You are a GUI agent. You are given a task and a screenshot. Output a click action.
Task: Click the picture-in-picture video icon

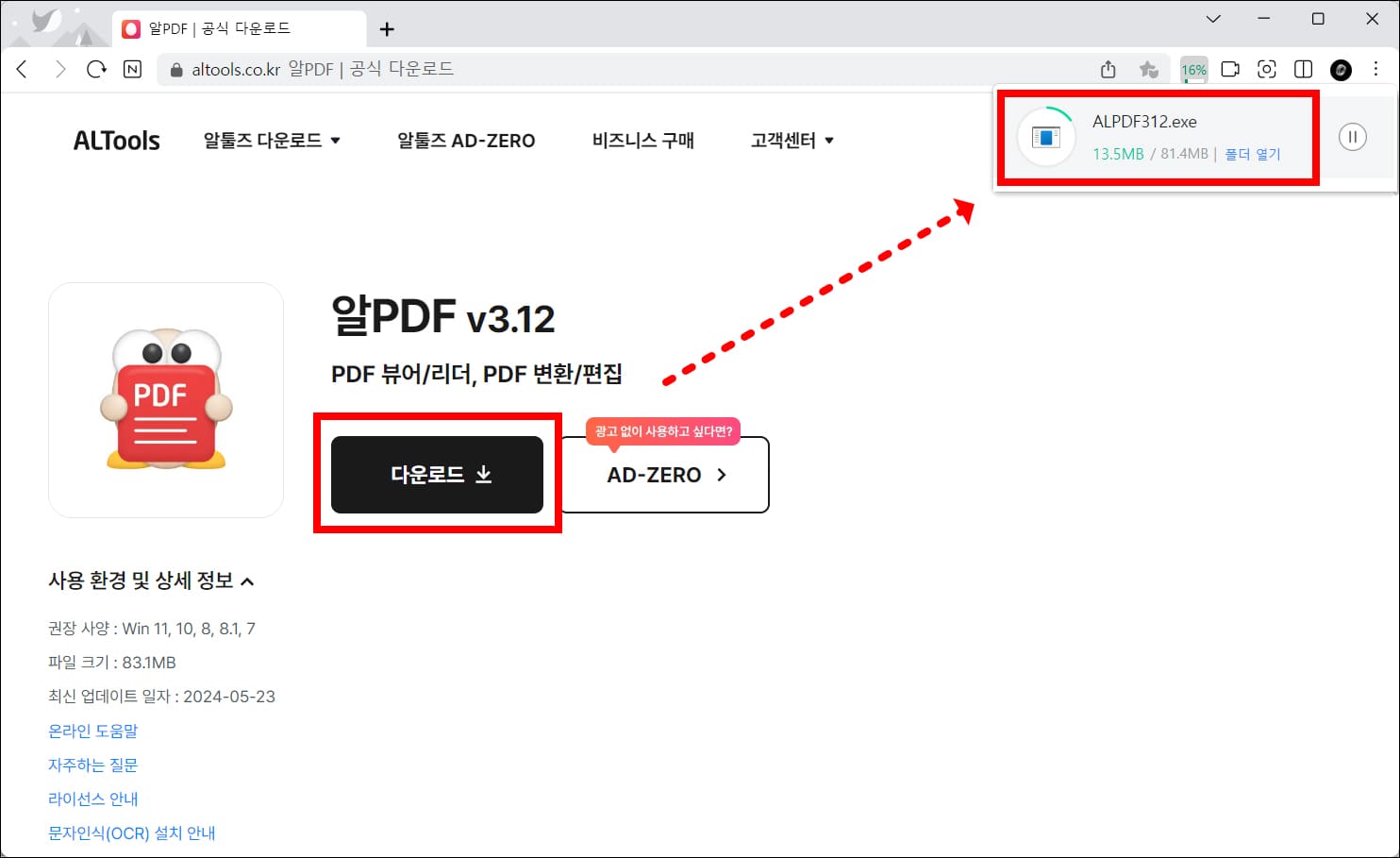pyautogui.click(x=1230, y=69)
